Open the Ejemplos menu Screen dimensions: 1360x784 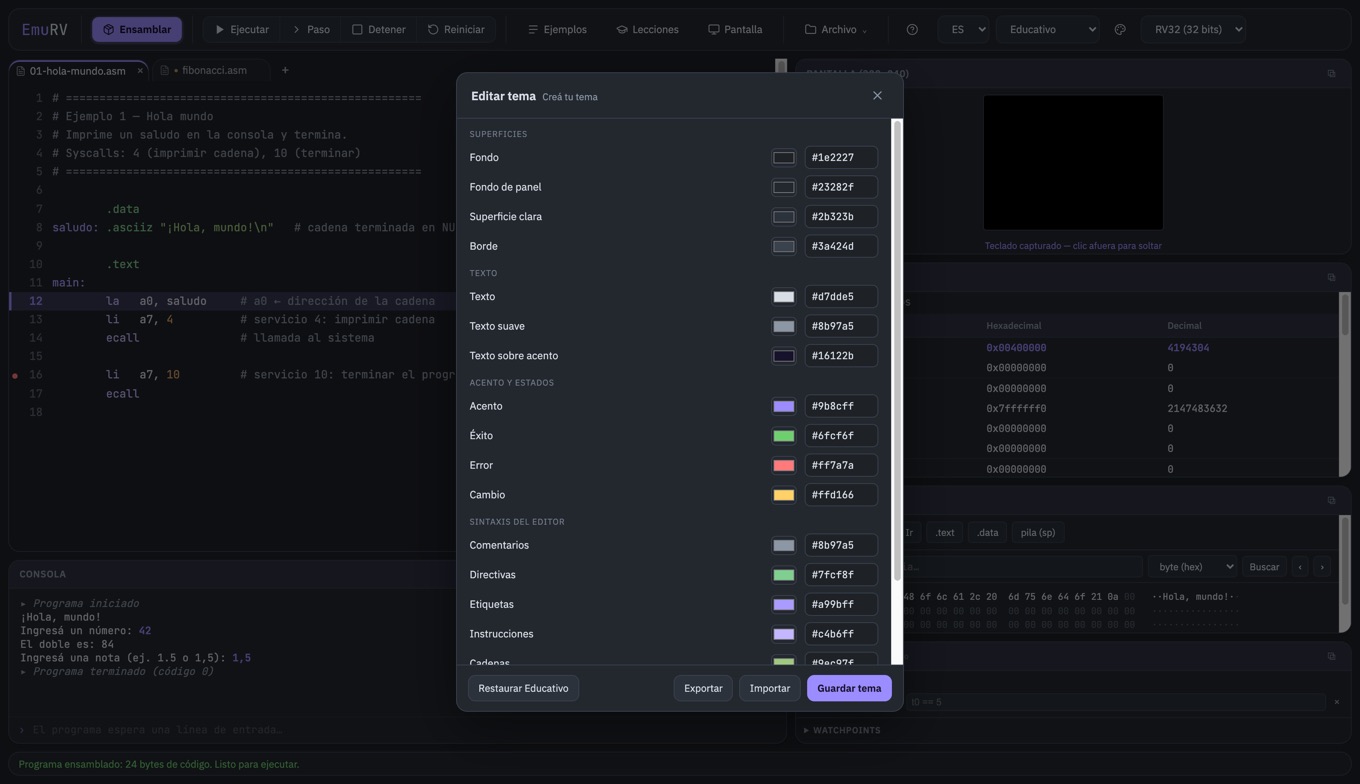point(557,30)
